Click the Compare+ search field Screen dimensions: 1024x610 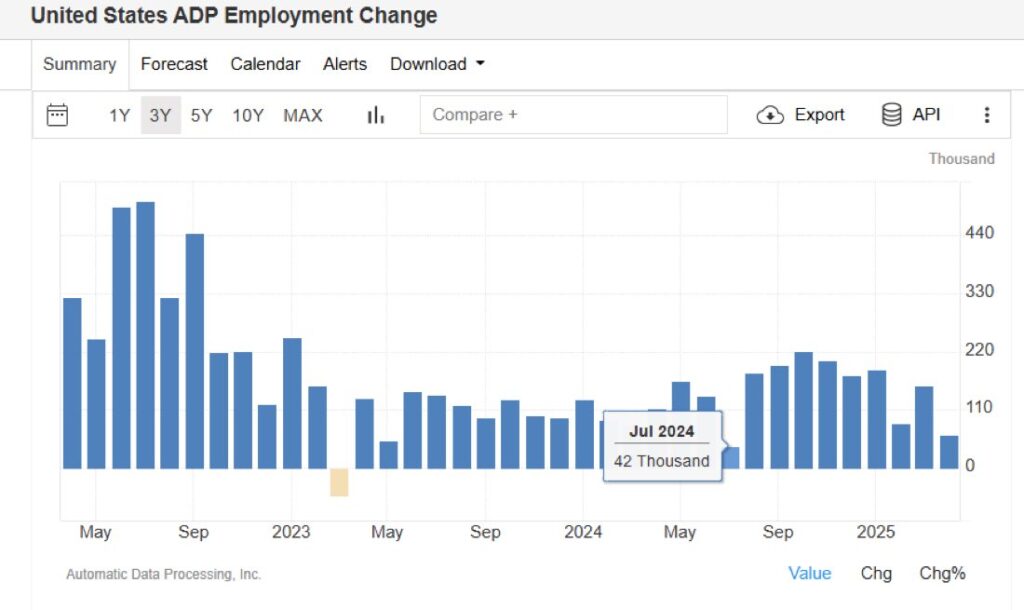573,114
